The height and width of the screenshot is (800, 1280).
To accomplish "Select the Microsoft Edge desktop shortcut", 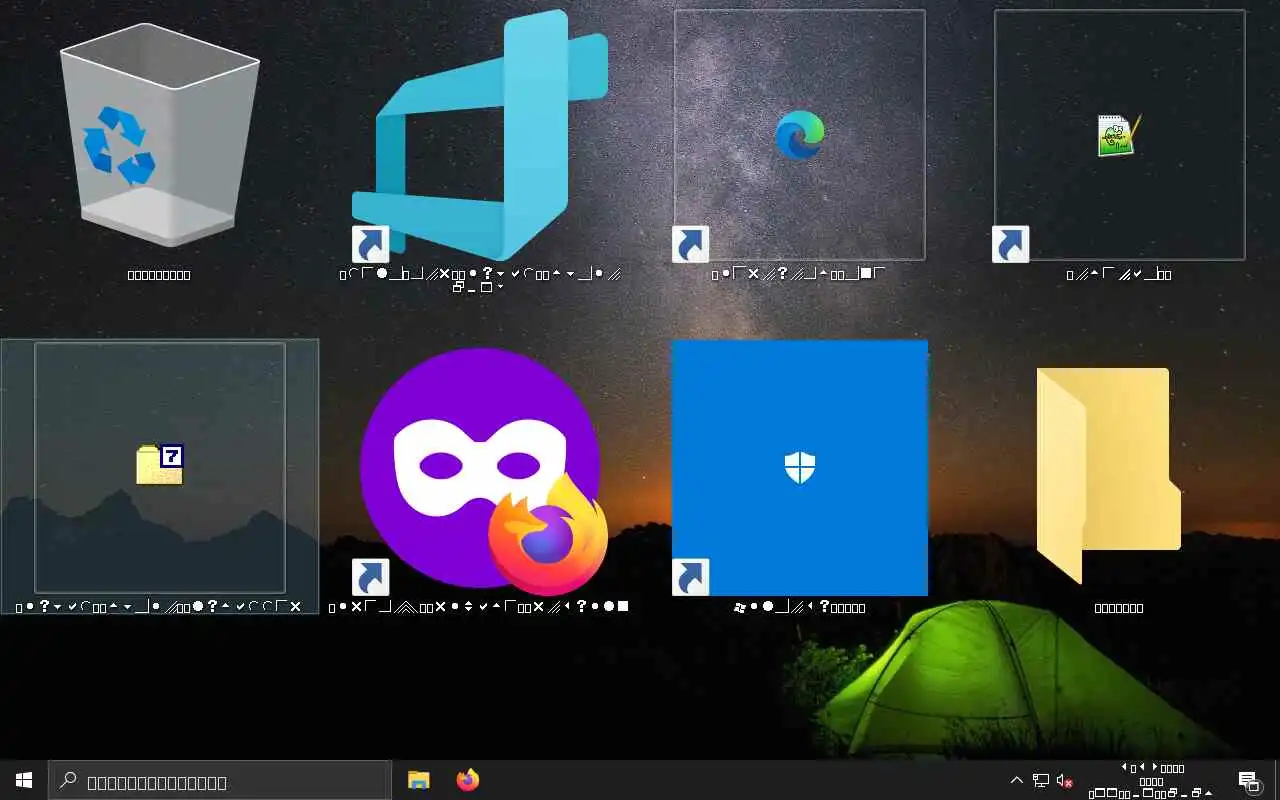I will click(x=800, y=135).
